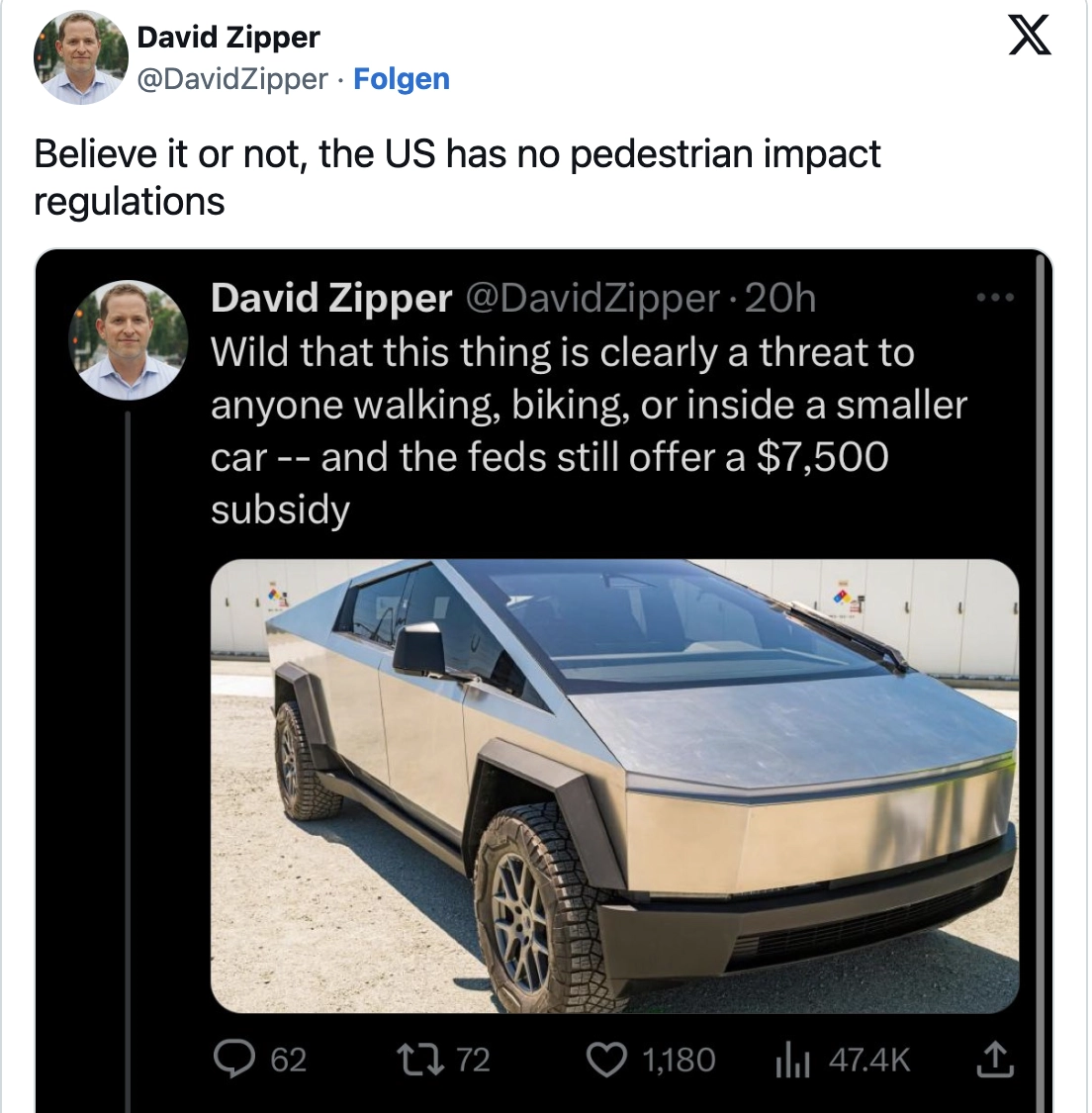Click David Zipper's top profile avatar

pyautogui.click(x=81, y=58)
